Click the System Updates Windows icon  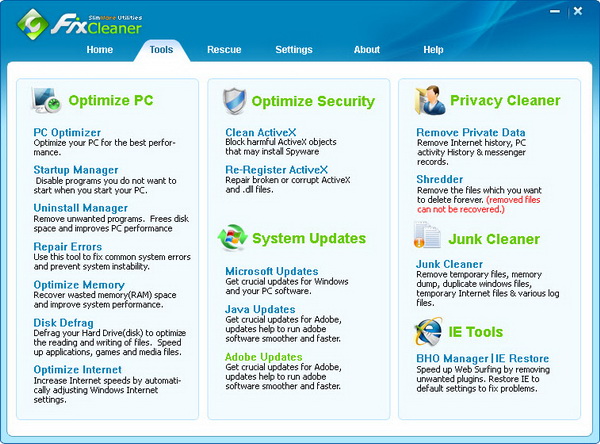(x=232, y=238)
